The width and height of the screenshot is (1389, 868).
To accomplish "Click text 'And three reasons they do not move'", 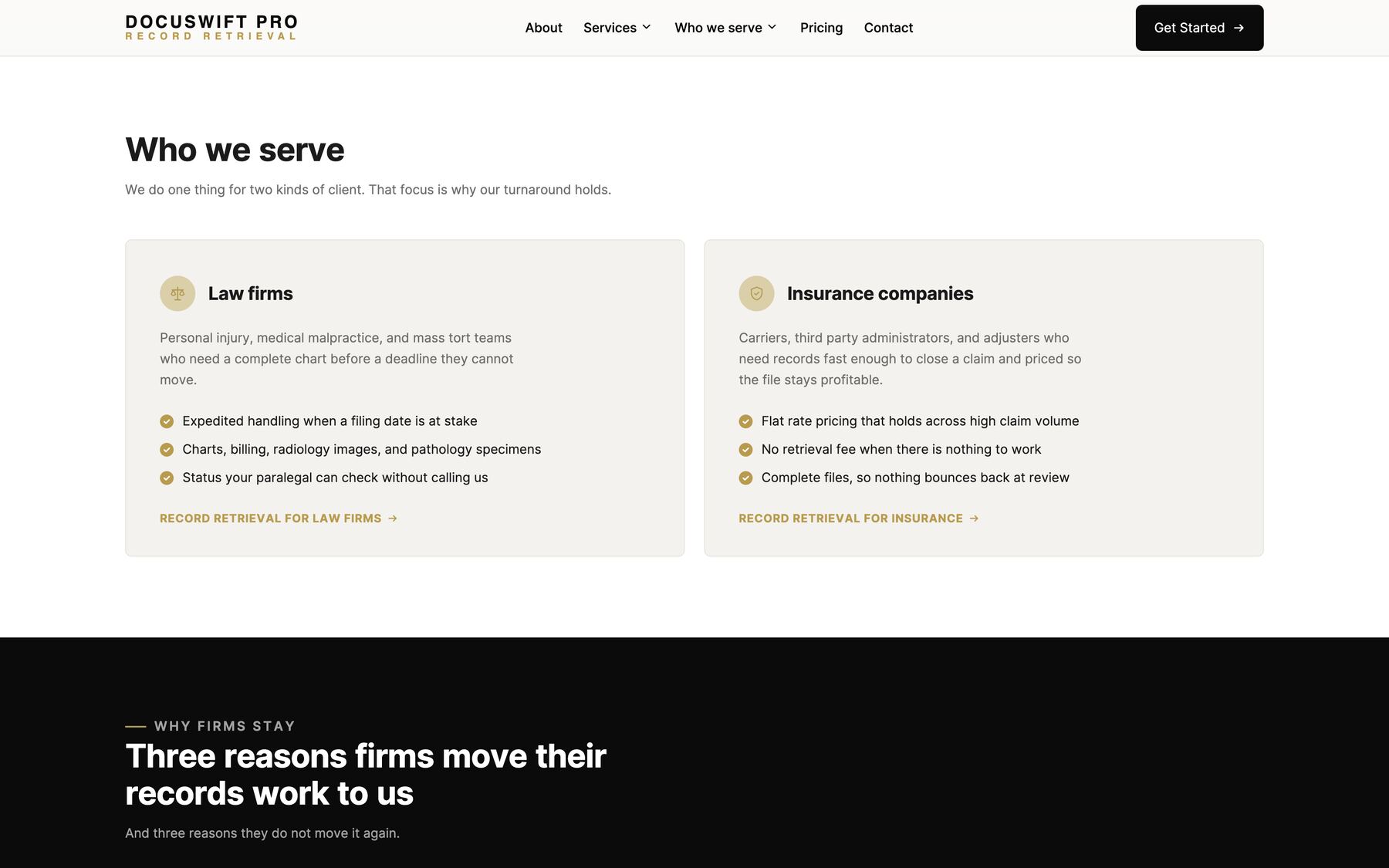I will coord(262,833).
